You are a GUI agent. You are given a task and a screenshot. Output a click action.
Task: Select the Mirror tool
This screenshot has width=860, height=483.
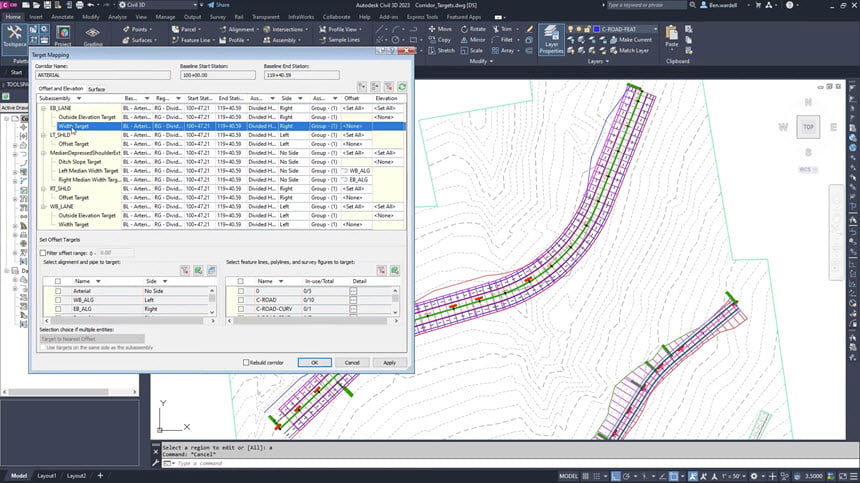coord(473,39)
